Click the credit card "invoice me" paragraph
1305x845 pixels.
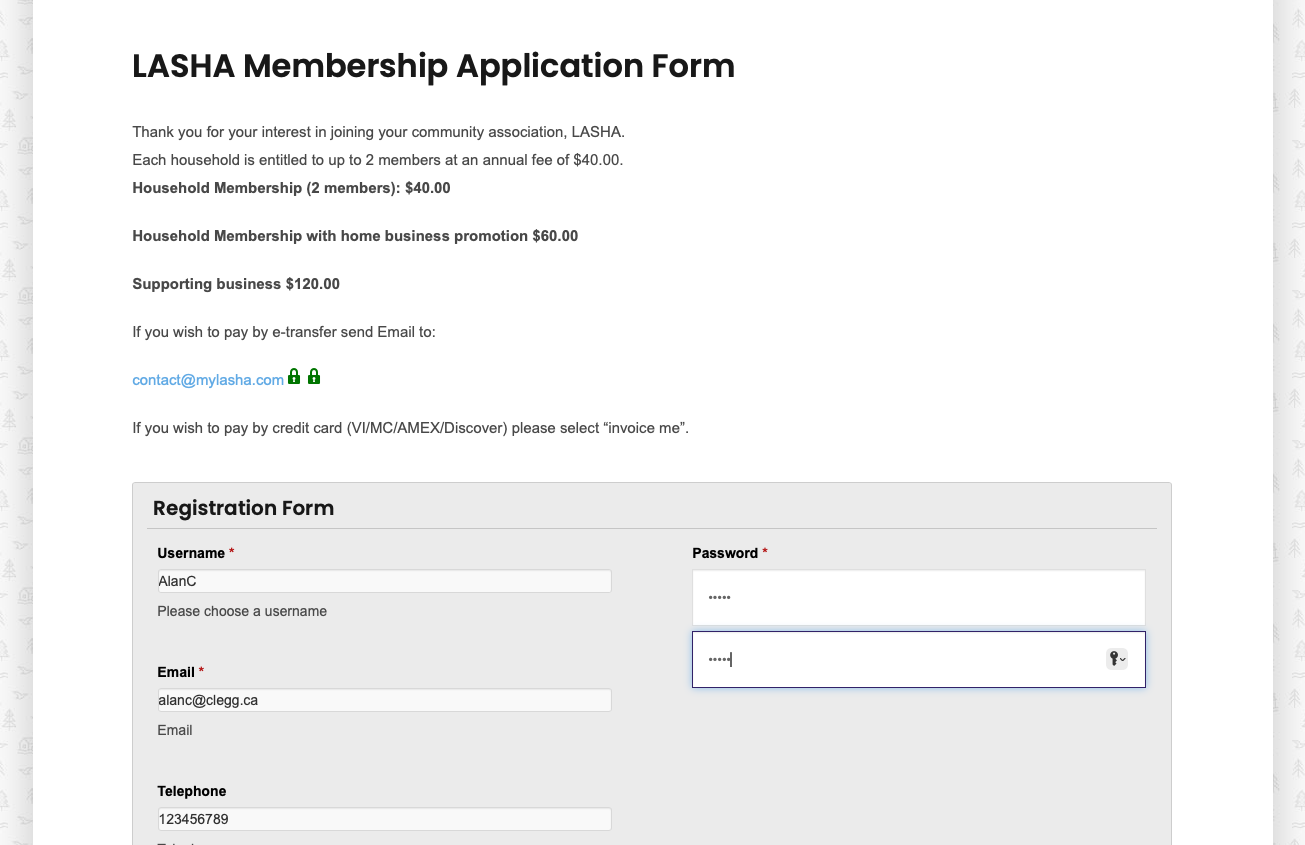point(410,428)
